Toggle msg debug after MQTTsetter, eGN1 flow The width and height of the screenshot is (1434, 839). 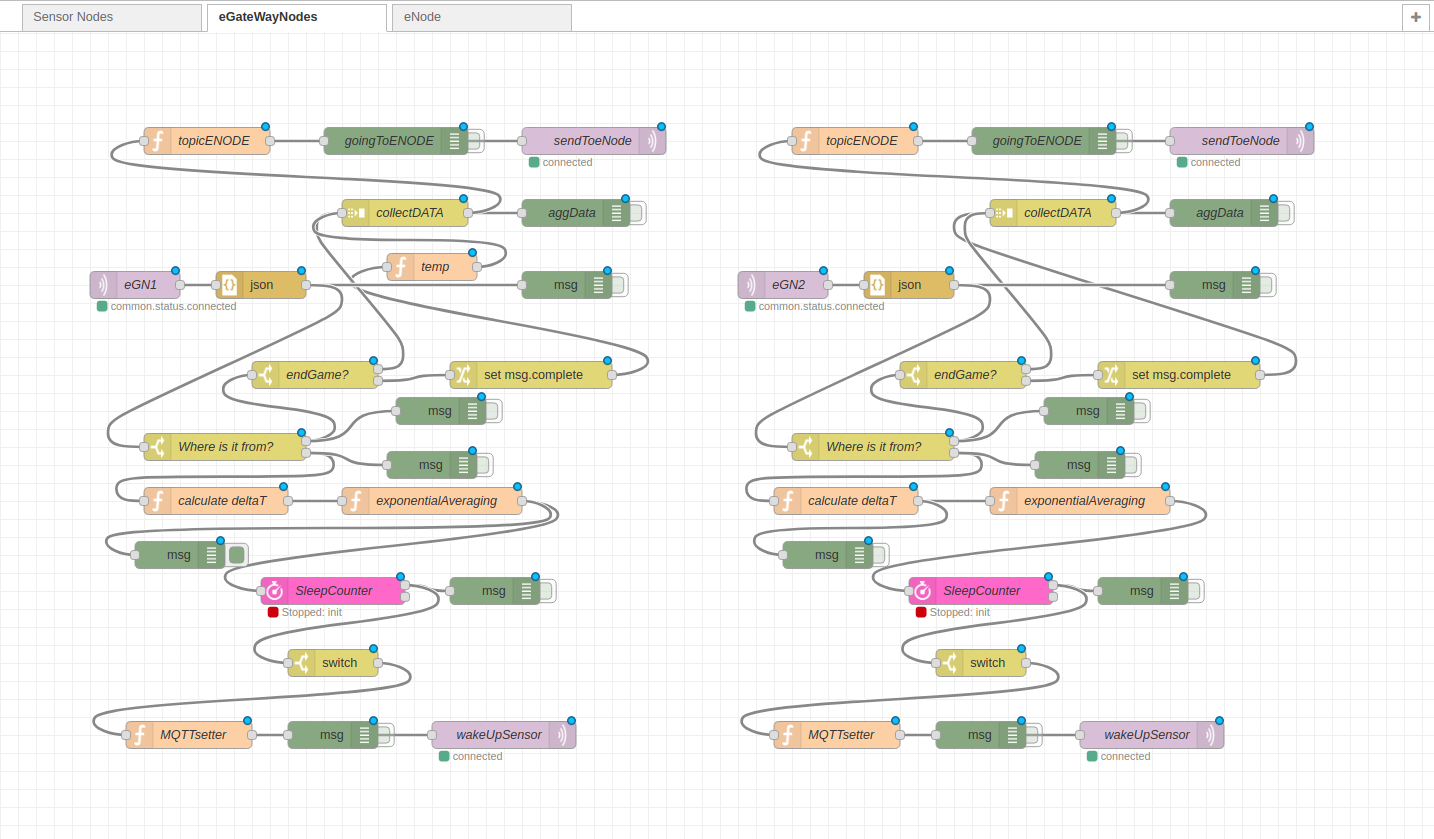385,735
